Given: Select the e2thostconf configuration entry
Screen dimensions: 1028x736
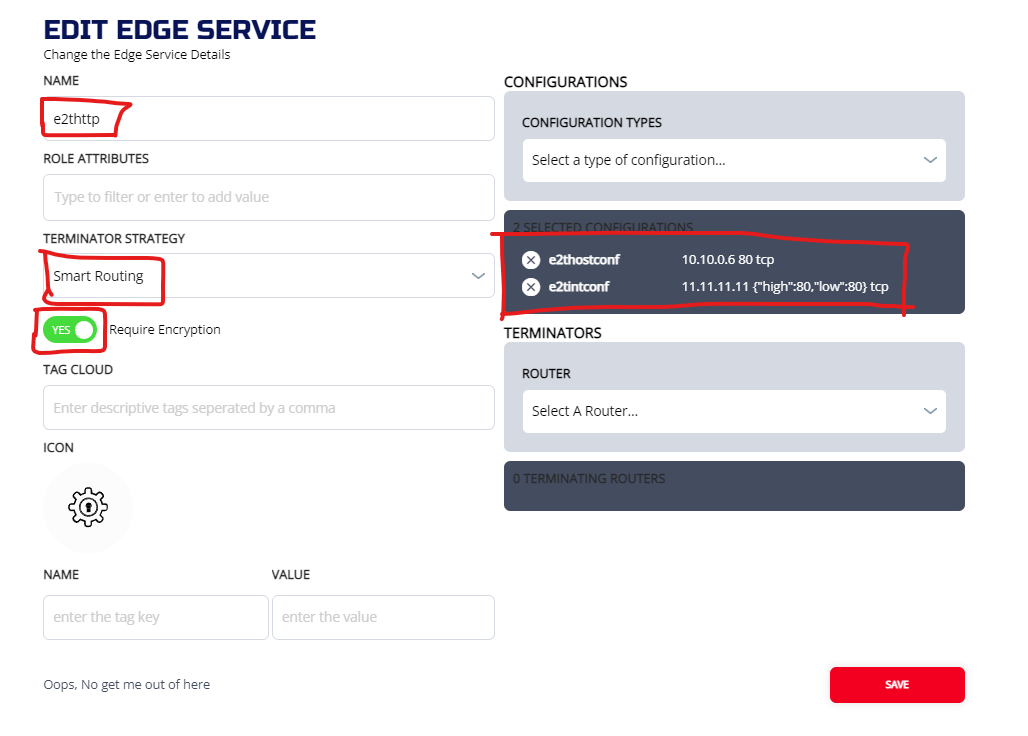Looking at the screenshot, I should [x=585, y=260].
